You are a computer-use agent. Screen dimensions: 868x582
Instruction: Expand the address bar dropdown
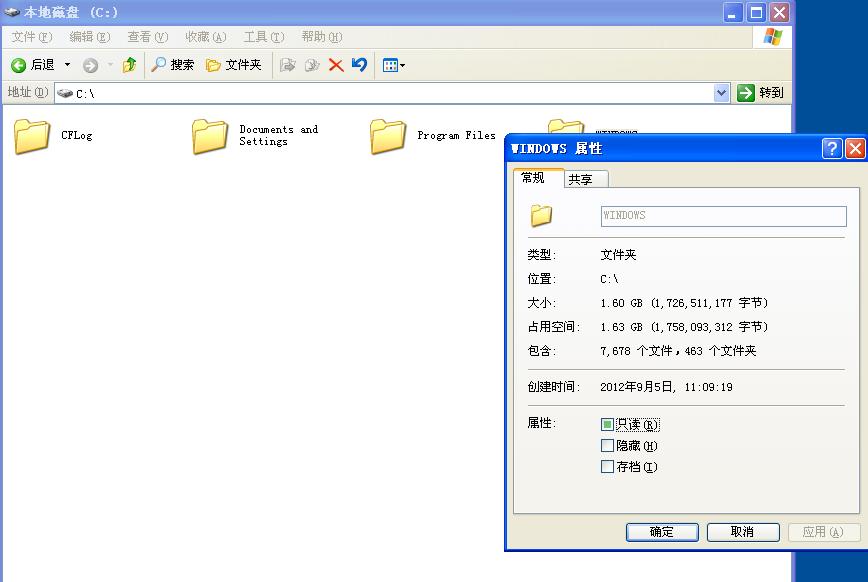(x=721, y=93)
